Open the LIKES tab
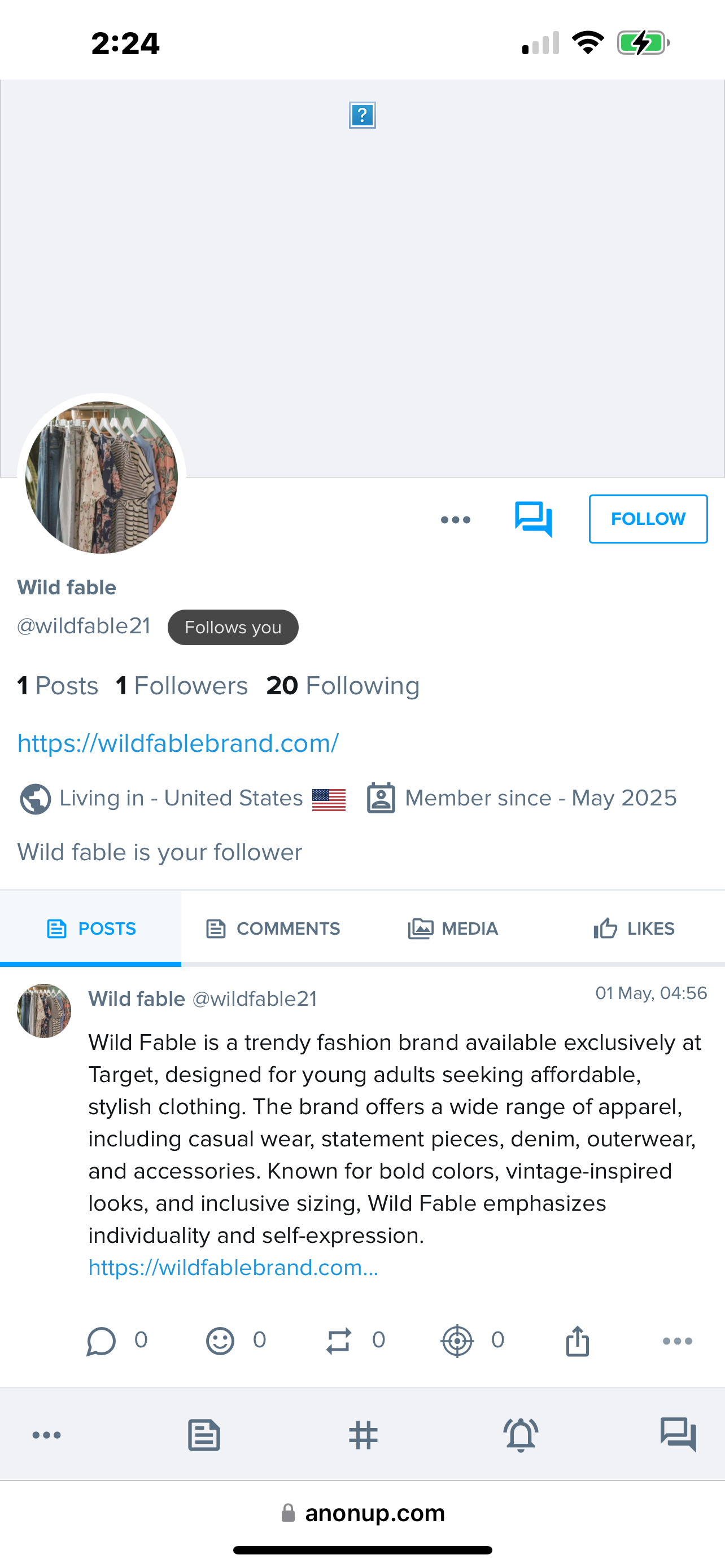725x1568 pixels. [x=634, y=928]
